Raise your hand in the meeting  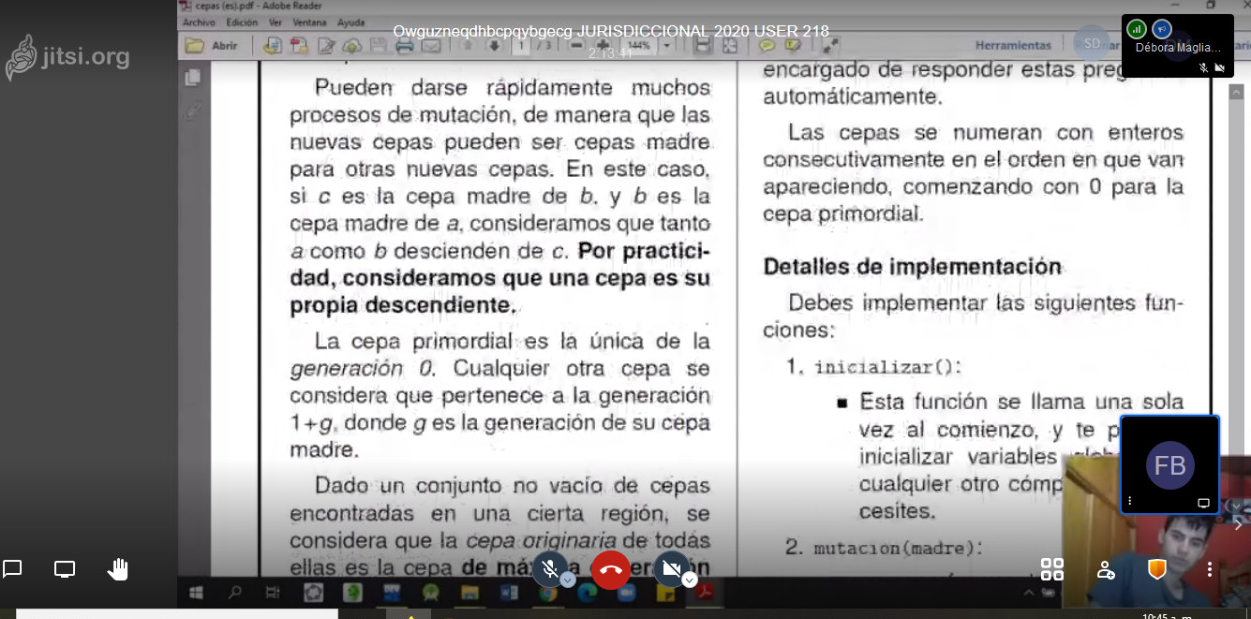pyautogui.click(x=118, y=569)
